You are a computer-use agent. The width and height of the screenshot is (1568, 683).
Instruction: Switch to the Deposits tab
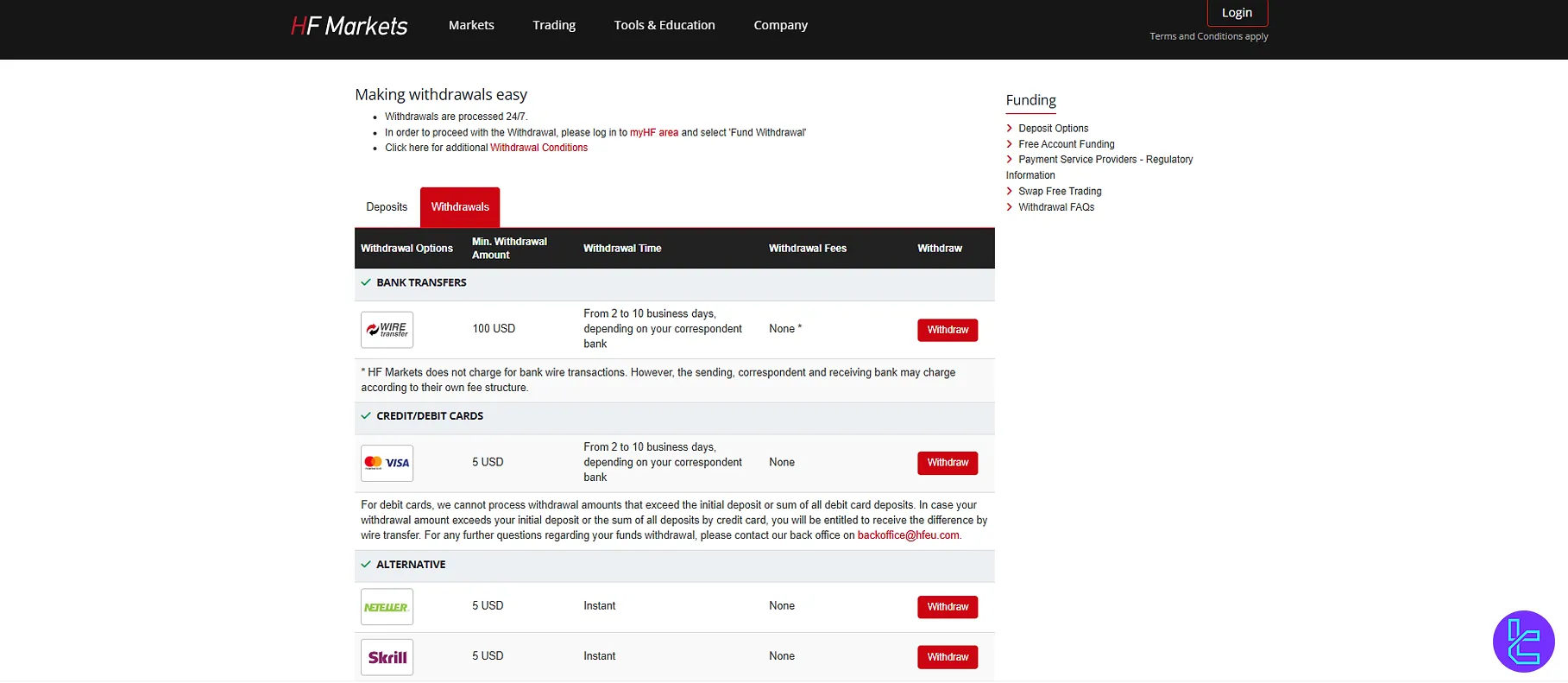(x=387, y=207)
